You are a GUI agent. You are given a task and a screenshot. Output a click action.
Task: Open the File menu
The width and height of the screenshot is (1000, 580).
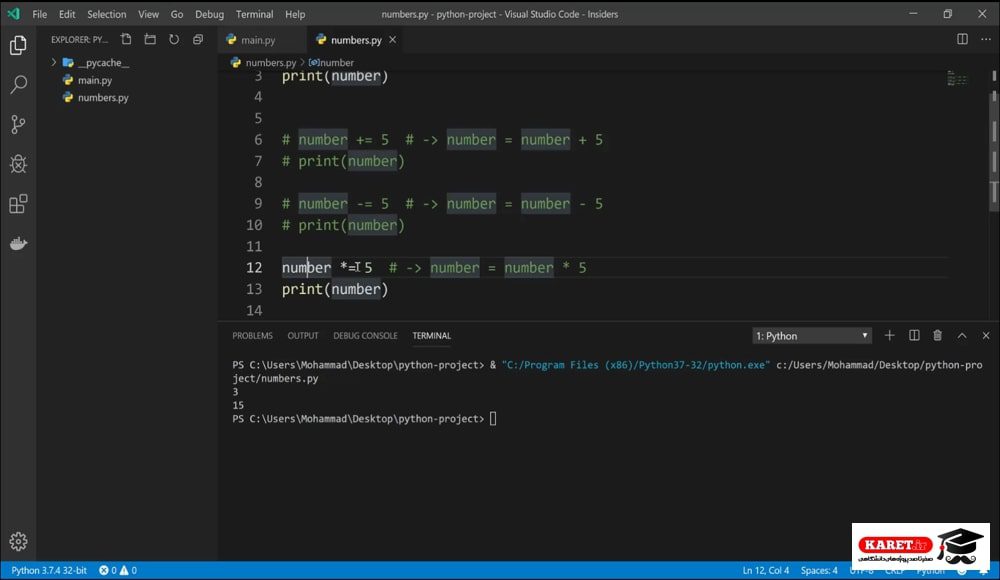(x=40, y=14)
